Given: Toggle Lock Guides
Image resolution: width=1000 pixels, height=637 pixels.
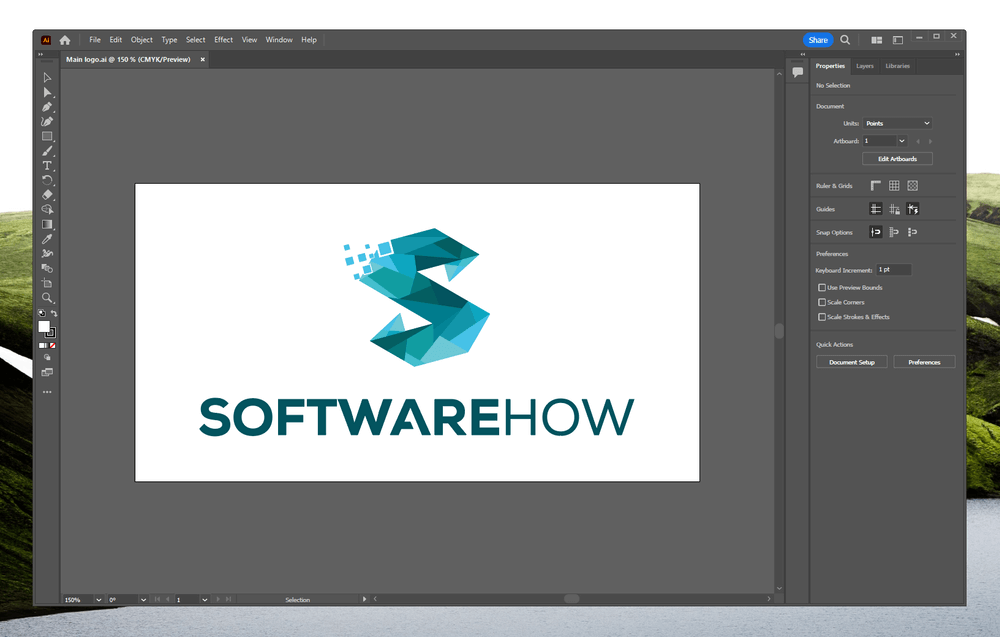Looking at the screenshot, I should [x=894, y=209].
